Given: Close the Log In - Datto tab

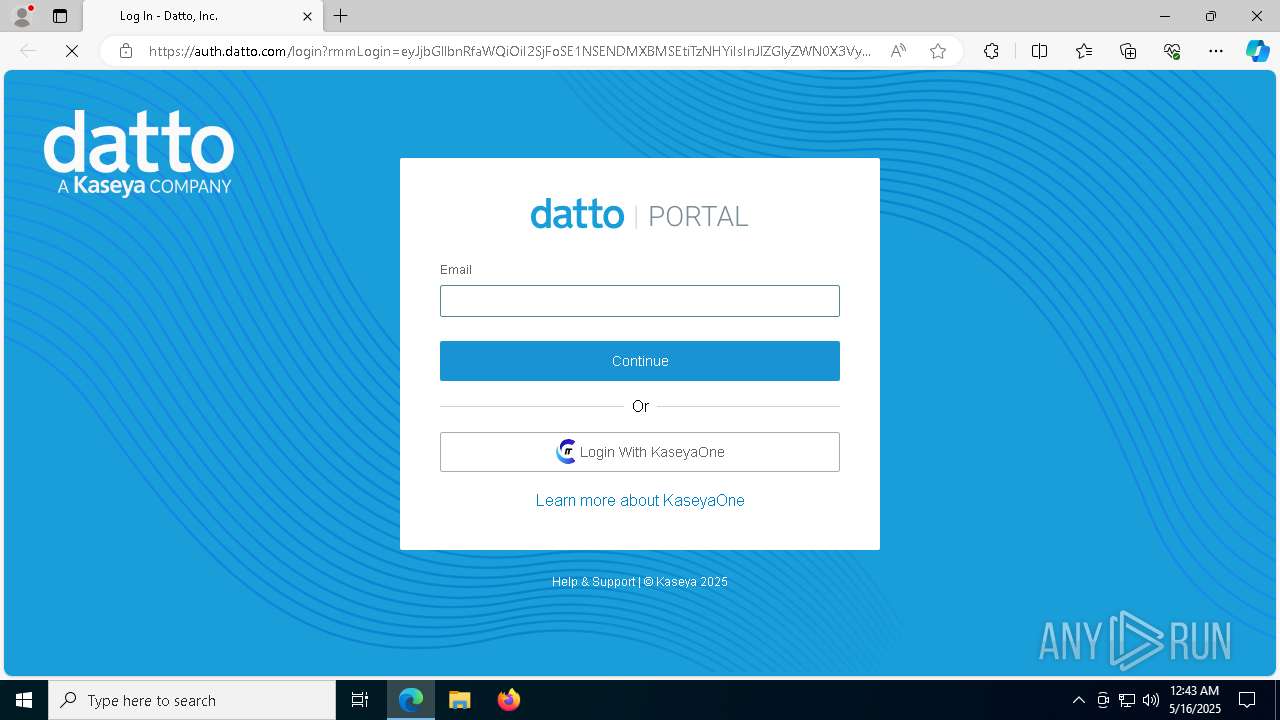Looking at the screenshot, I should [308, 16].
